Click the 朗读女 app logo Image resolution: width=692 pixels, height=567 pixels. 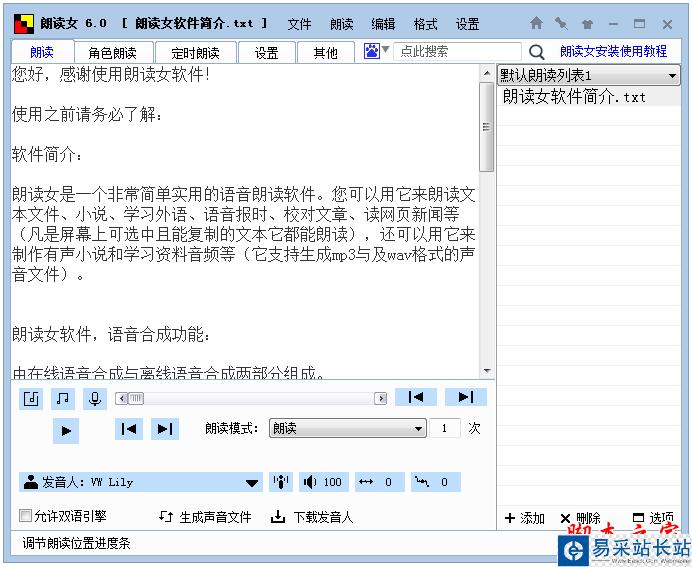pyautogui.click(x=24, y=24)
